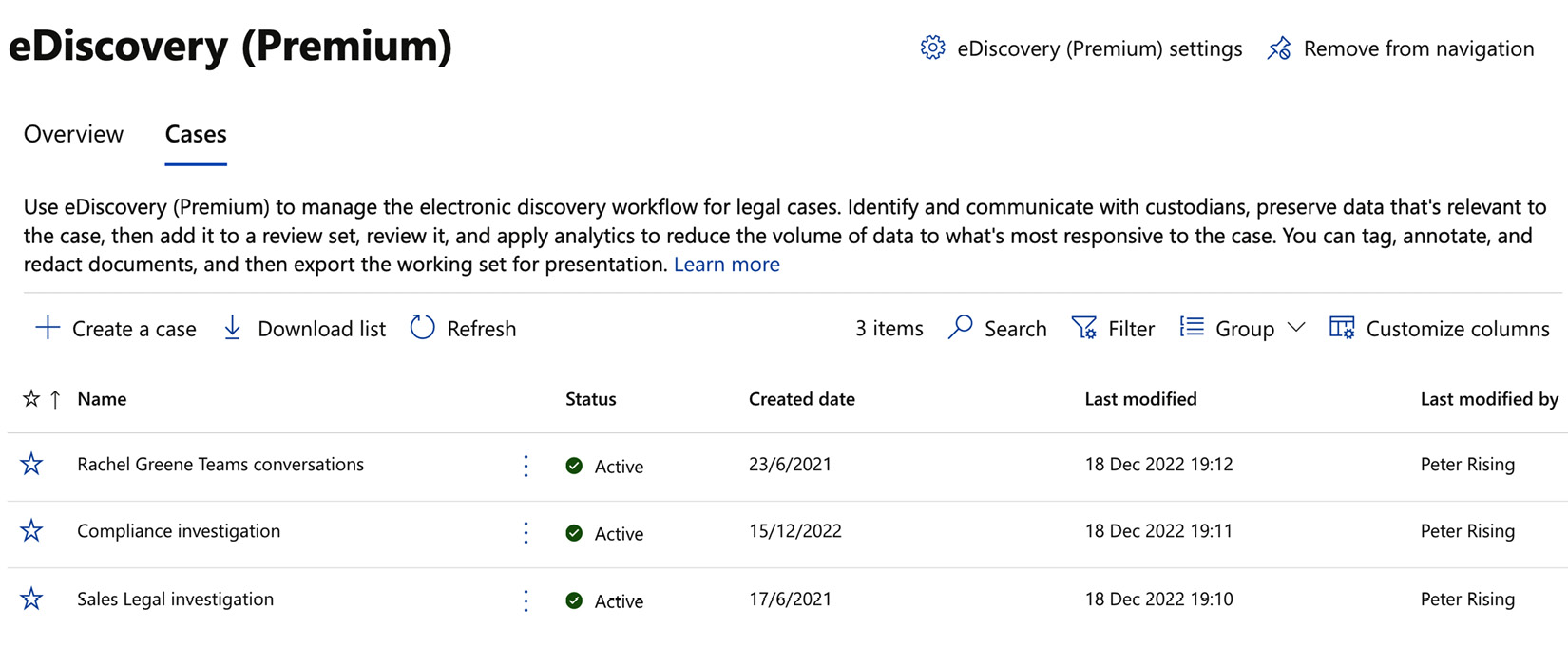Screen dimensions: 1568x649
Task: Click the created date 17/6/2021
Action: tap(790, 599)
